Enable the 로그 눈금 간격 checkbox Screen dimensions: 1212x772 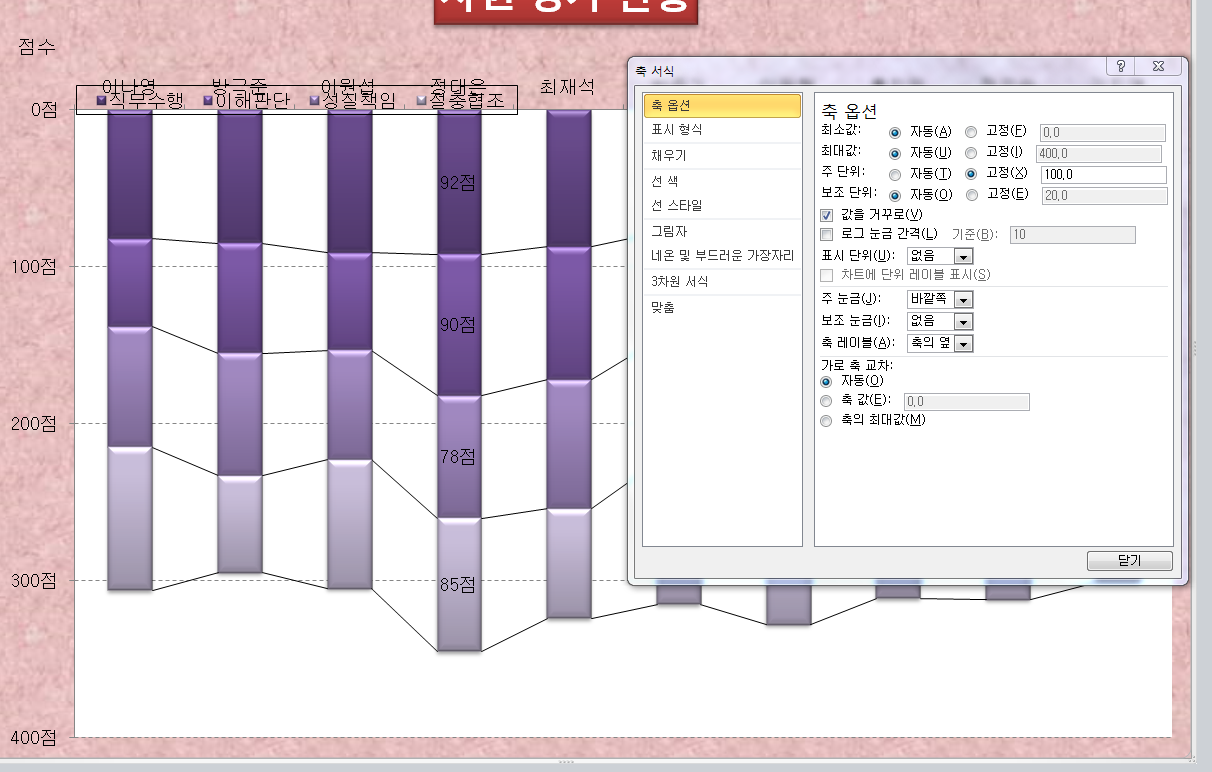(826, 234)
